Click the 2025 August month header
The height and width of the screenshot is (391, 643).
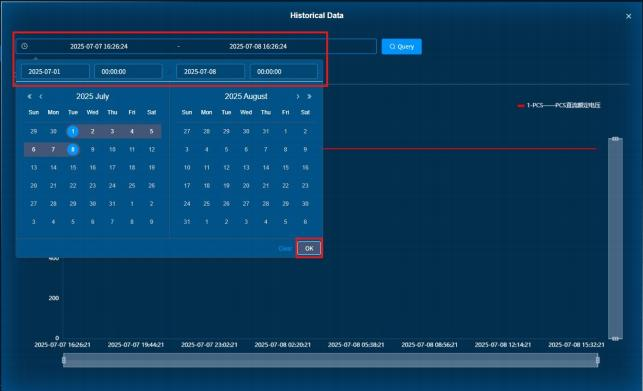pos(246,96)
